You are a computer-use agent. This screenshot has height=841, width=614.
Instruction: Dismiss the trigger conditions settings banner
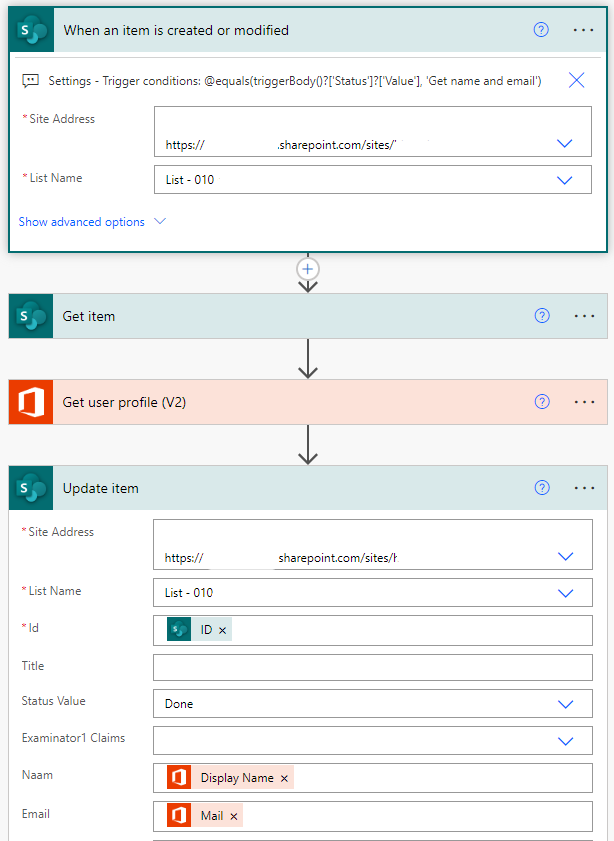(576, 80)
